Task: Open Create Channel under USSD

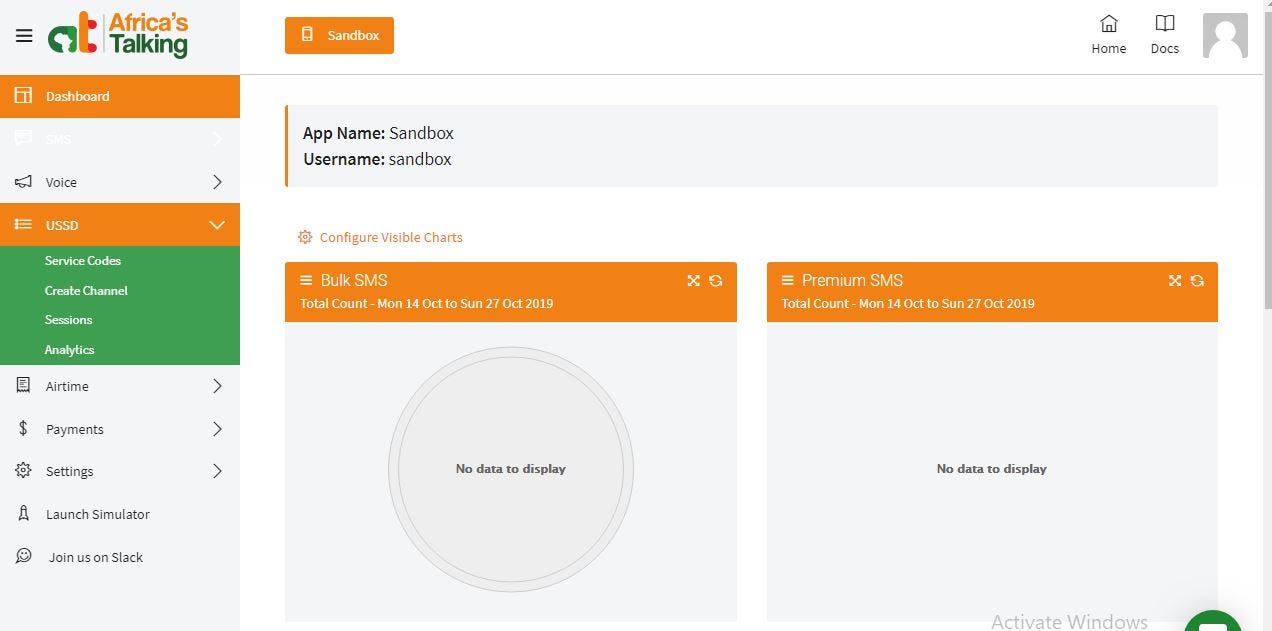Action: (x=86, y=290)
